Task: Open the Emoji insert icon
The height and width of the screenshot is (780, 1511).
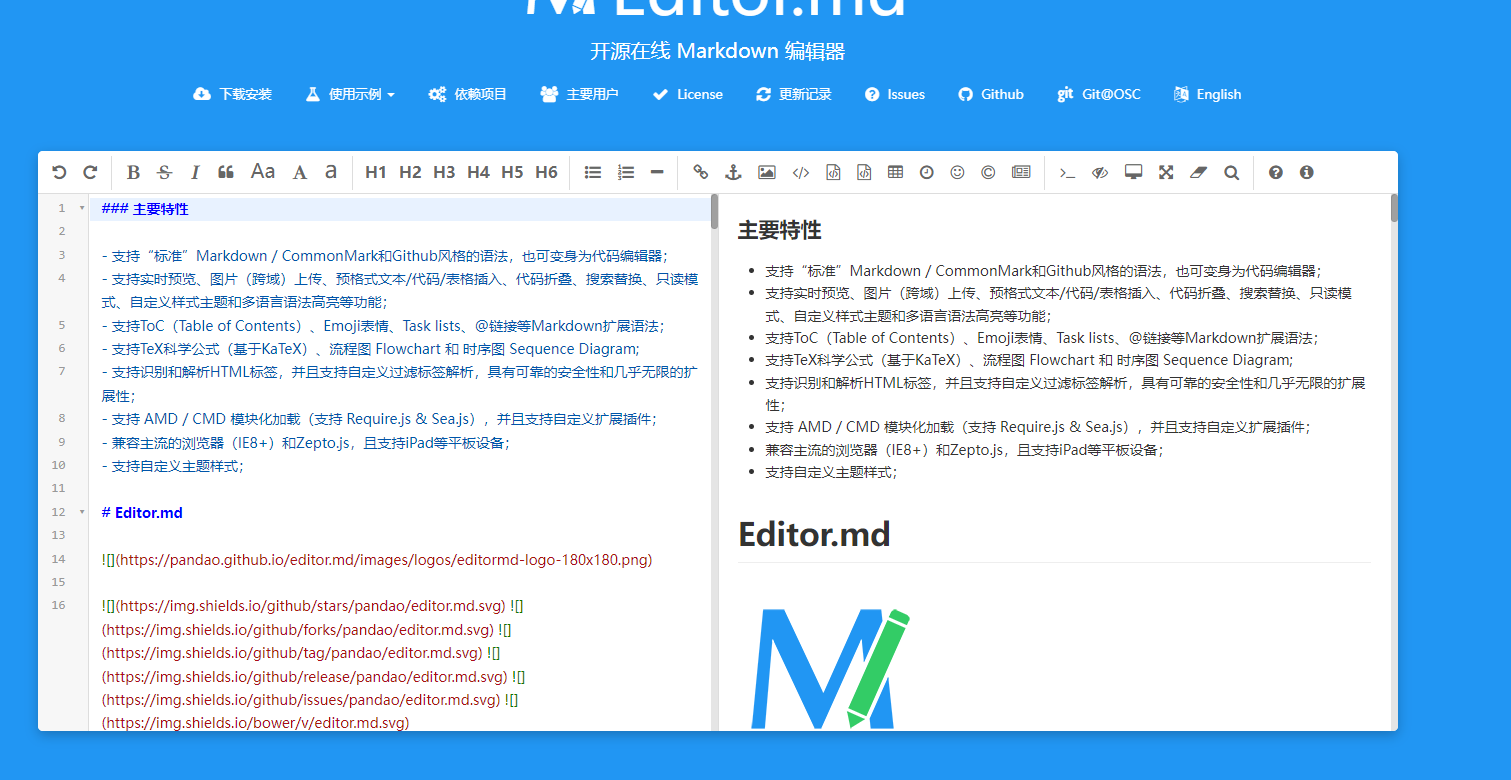Action: pos(957,172)
